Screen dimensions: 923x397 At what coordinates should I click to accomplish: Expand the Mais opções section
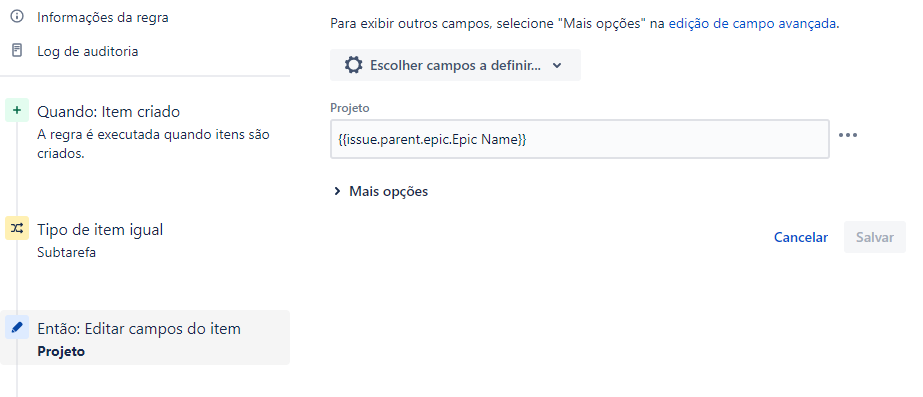[381, 191]
